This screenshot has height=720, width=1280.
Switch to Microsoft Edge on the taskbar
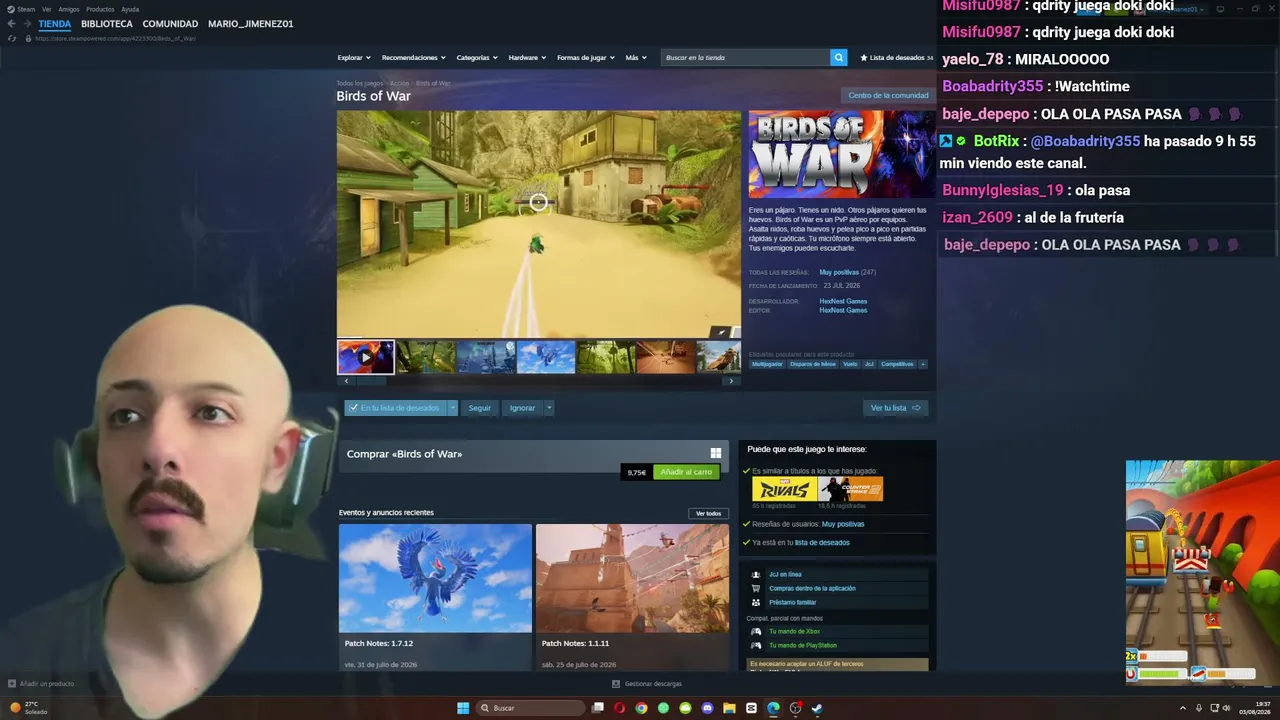tap(773, 708)
